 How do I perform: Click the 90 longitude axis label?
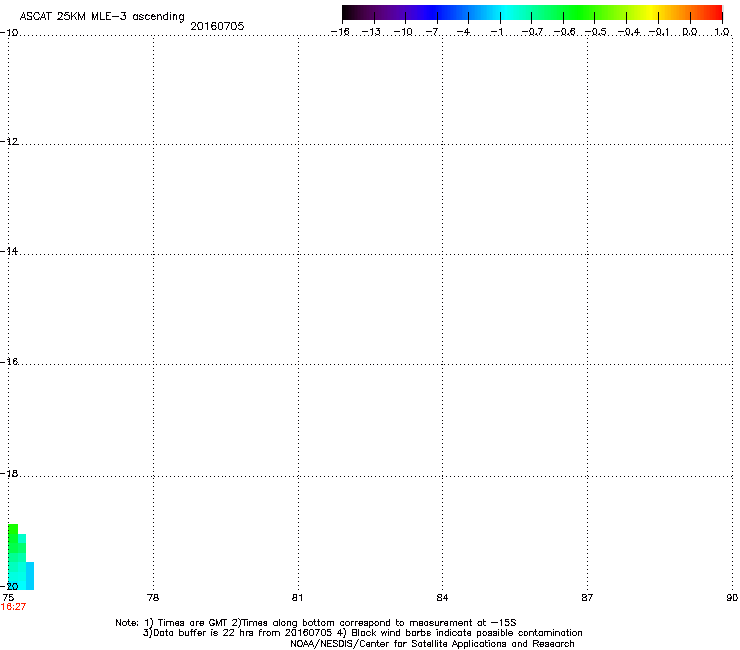pos(732,598)
